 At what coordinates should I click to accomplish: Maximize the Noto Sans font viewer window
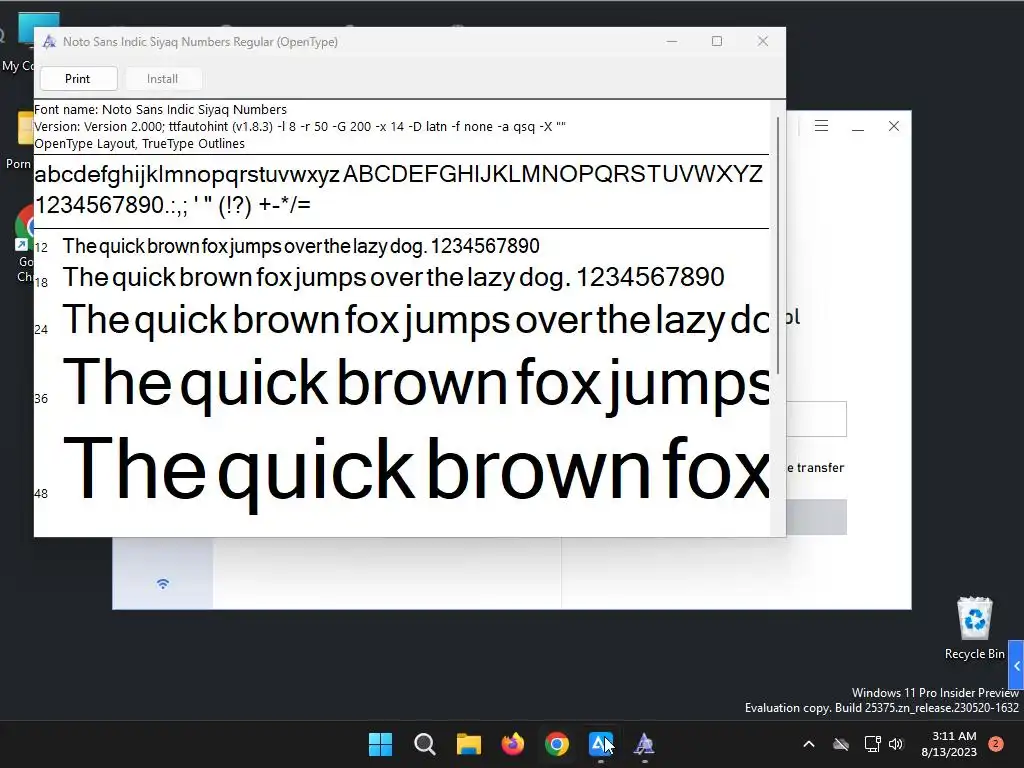pos(717,41)
